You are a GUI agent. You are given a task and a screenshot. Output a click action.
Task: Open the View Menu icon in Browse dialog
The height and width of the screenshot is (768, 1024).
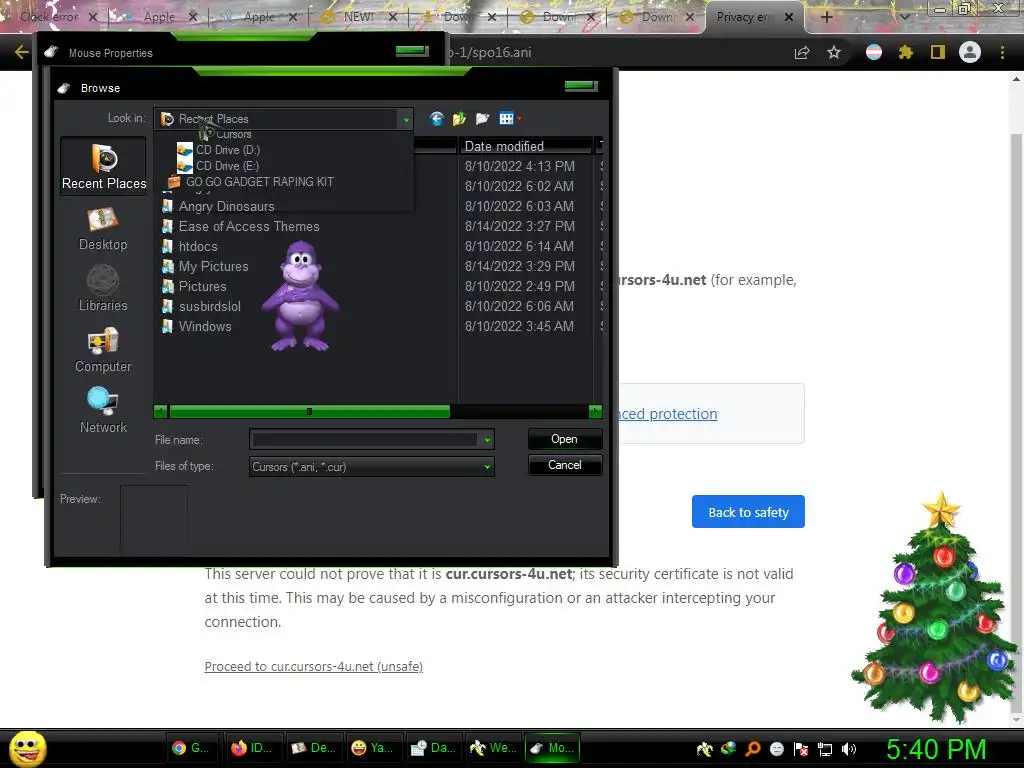point(506,118)
